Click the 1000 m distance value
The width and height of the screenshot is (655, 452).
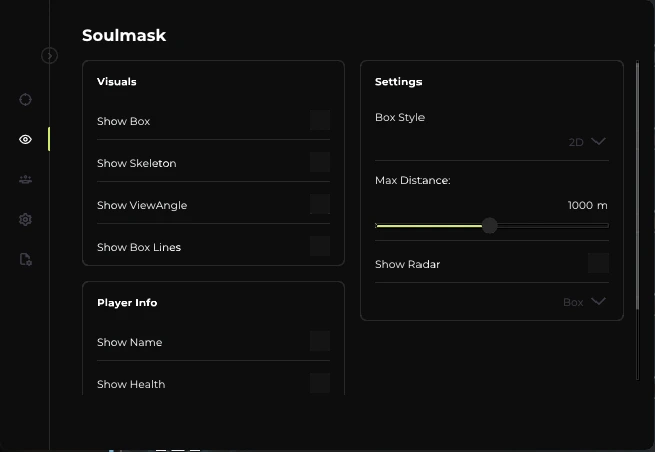(x=587, y=205)
